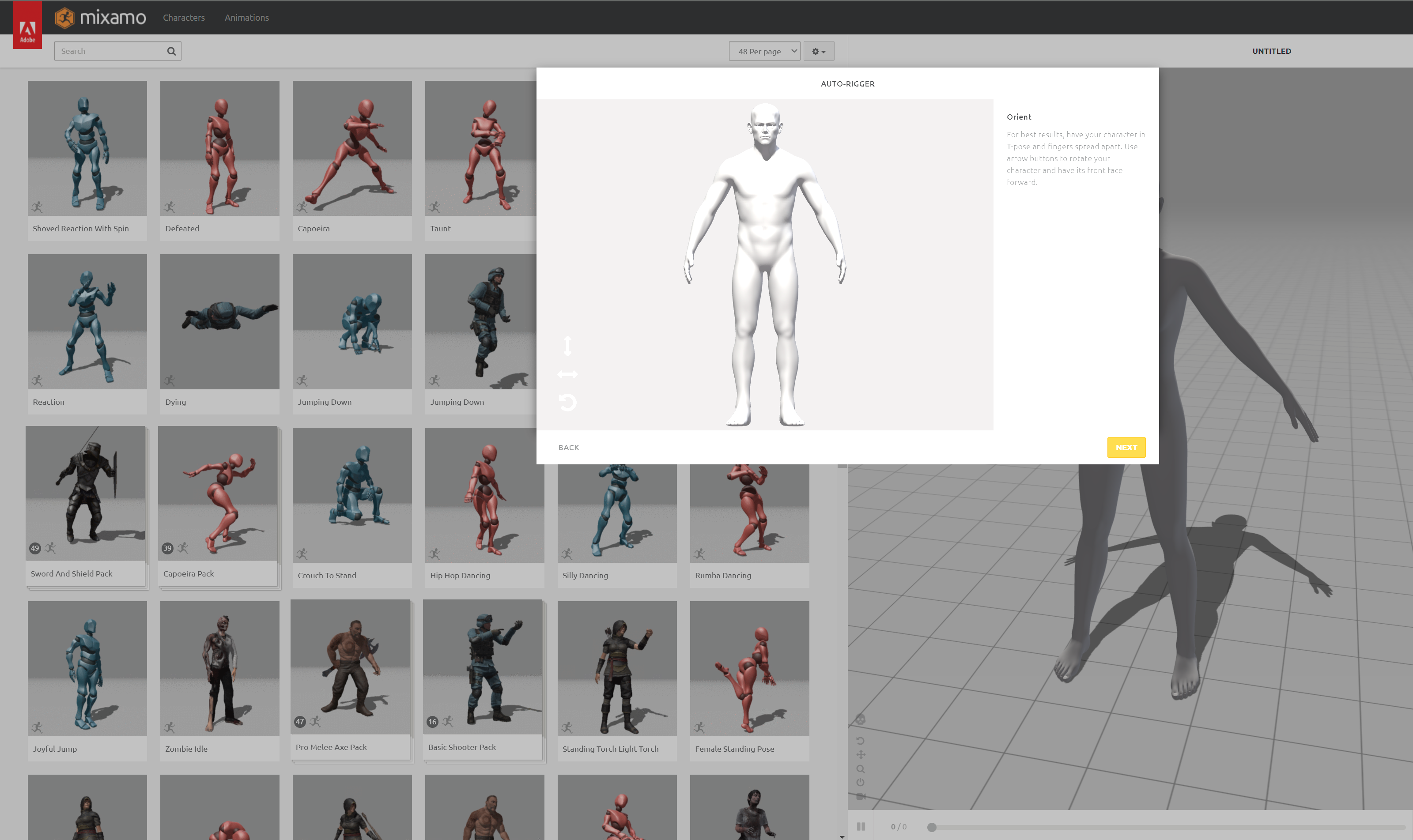This screenshot has height=840, width=1413.
Task: Click running-man icon on Rumba Dancing card
Action: [x=700, y=554]
